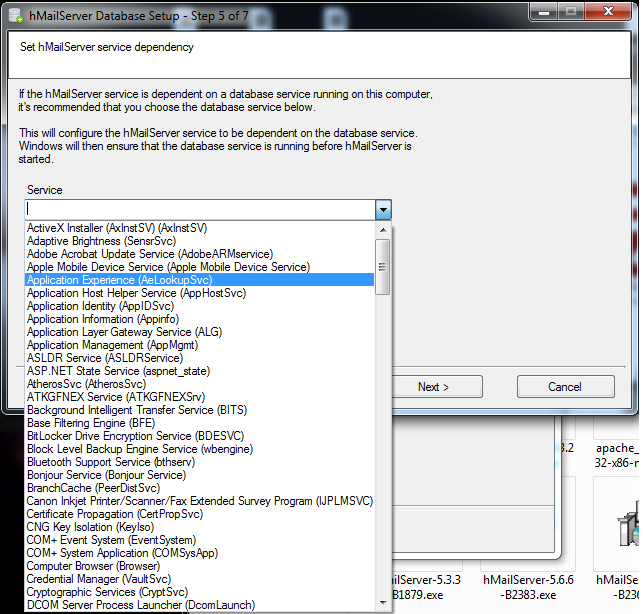Pick Bonjour Service entry

pyautogui.click(x=200, y=475)
